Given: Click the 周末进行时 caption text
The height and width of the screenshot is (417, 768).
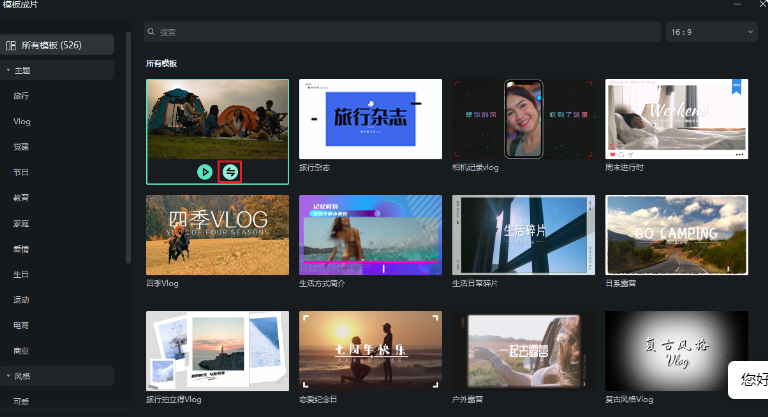Looking at the screenshot, I should tap(624, 168).
